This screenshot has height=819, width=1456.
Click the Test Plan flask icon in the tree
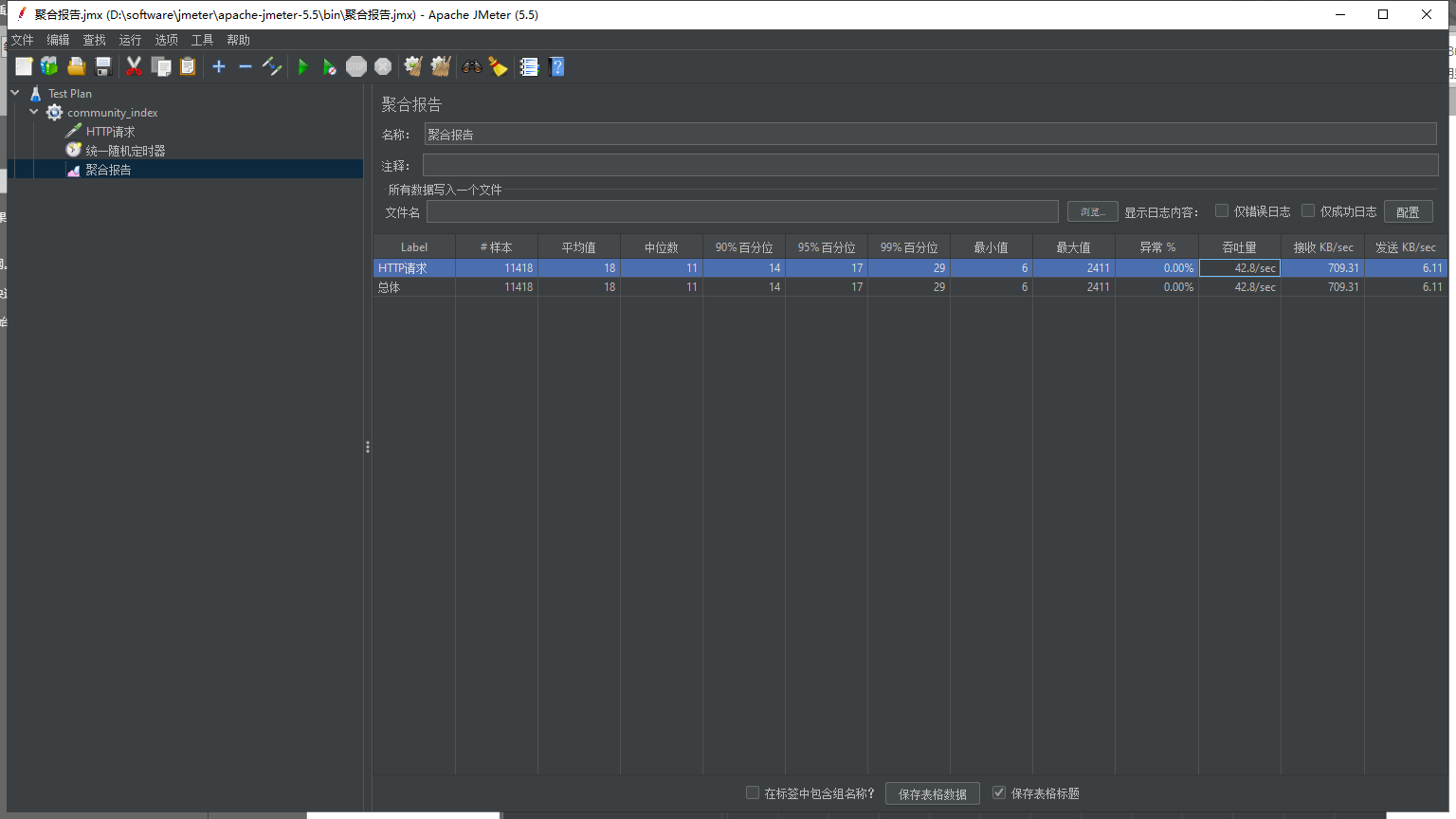click(36, 93)
